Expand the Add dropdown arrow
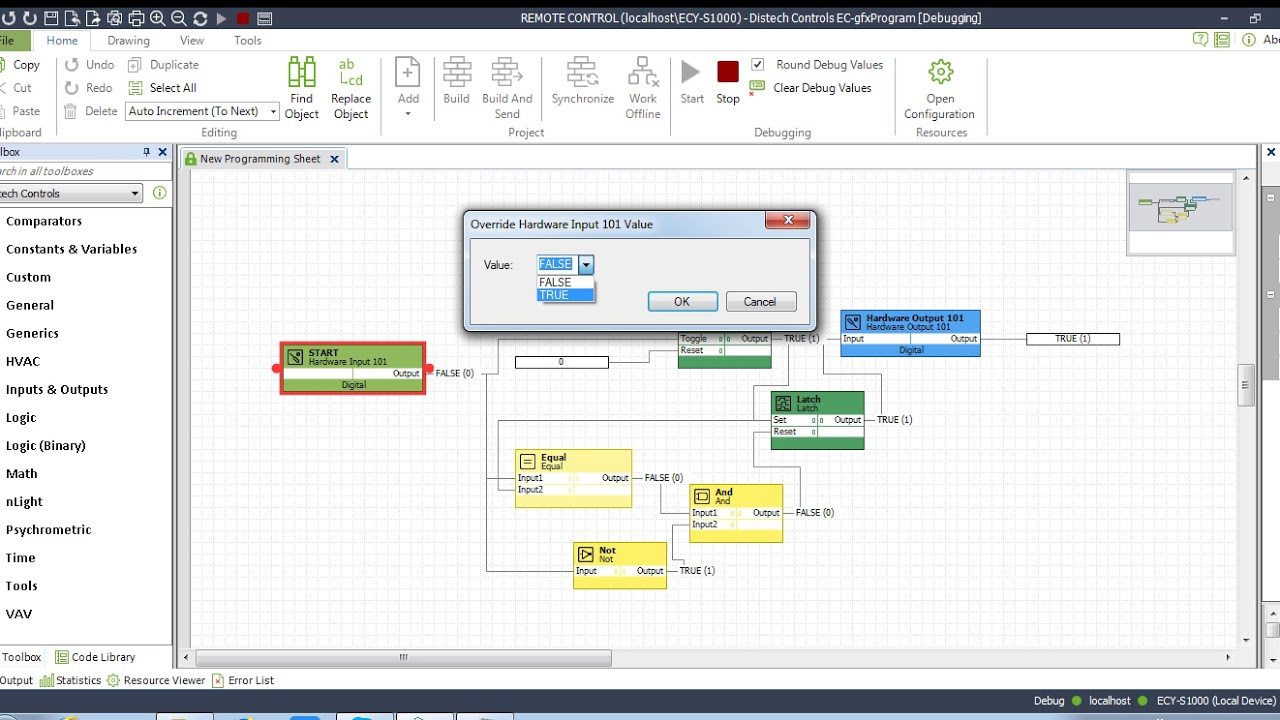1280x720 pixels. [x=408, y=114]
